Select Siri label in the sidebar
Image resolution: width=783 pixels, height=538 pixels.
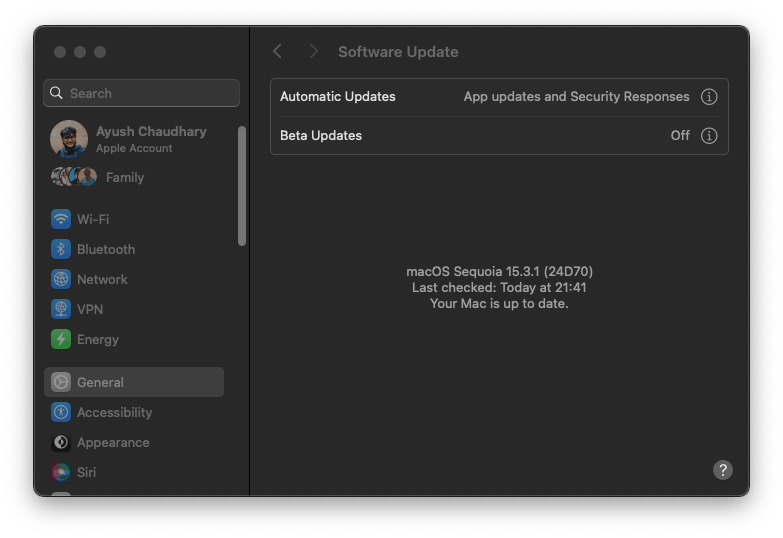[86, 472]
